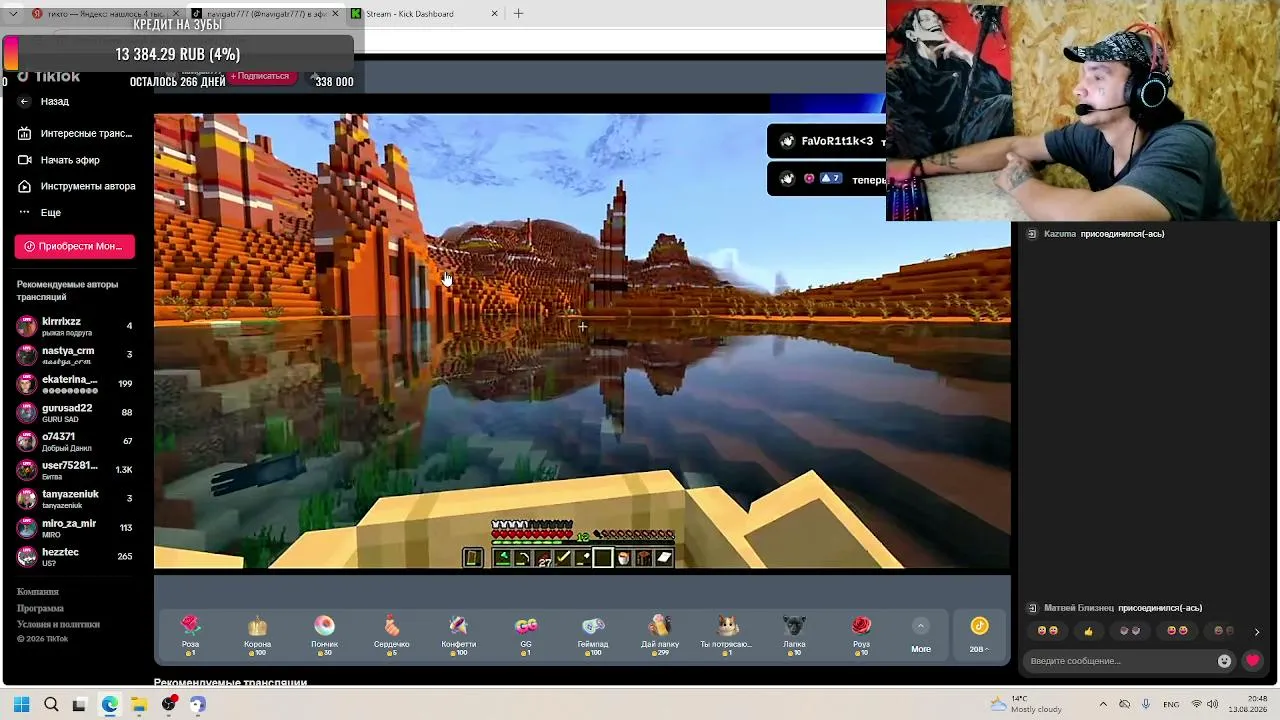Screen dimensions: 1280x720
Task: Close the Kick Dashboard tab
Action: pyautogui.click(x=494, y=14)
